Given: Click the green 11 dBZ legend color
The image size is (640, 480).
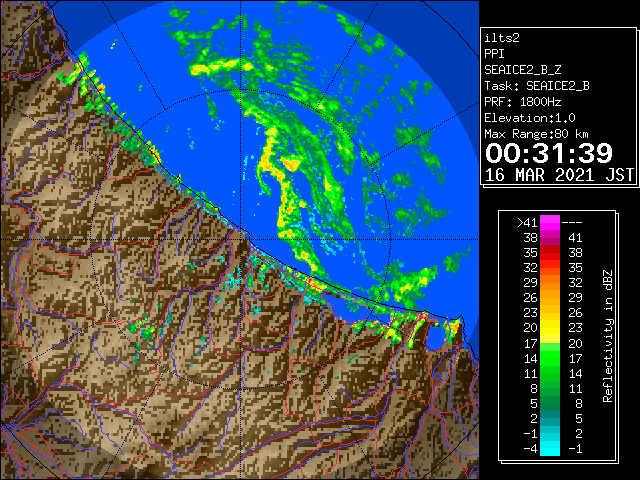Looking at the screenshot, I should pyautogui.click(x=550, y=373).
